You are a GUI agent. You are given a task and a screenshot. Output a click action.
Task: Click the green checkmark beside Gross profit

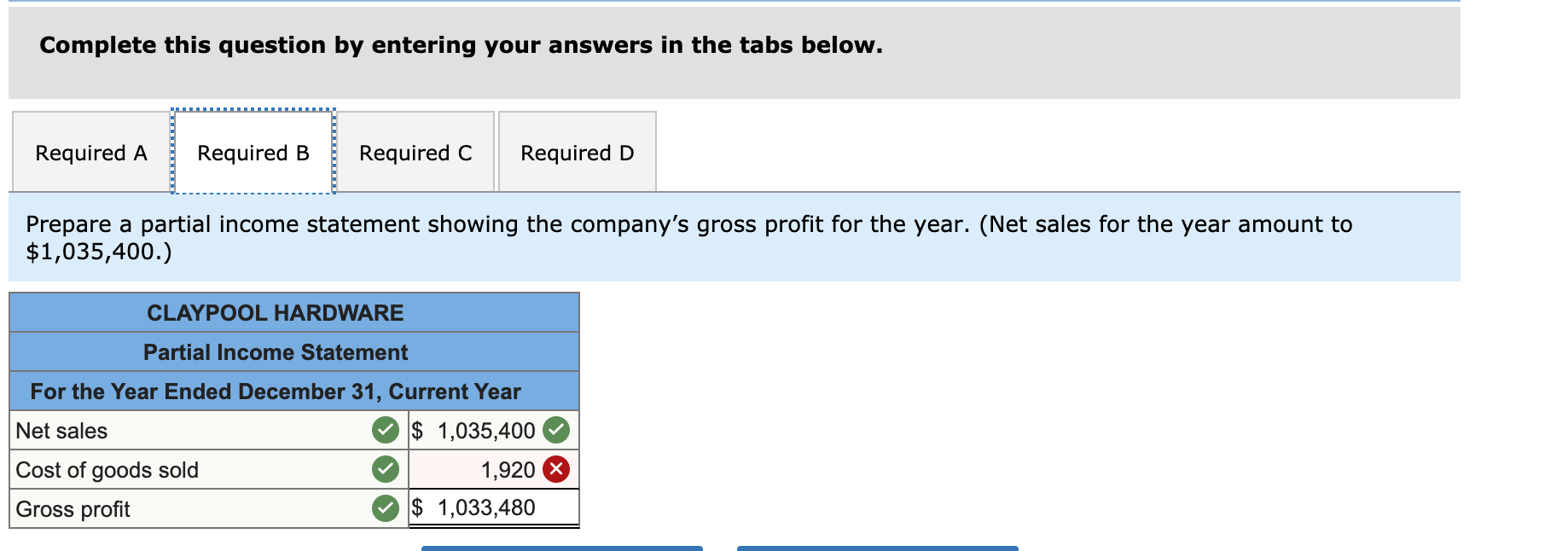click(x=387, y=507)
